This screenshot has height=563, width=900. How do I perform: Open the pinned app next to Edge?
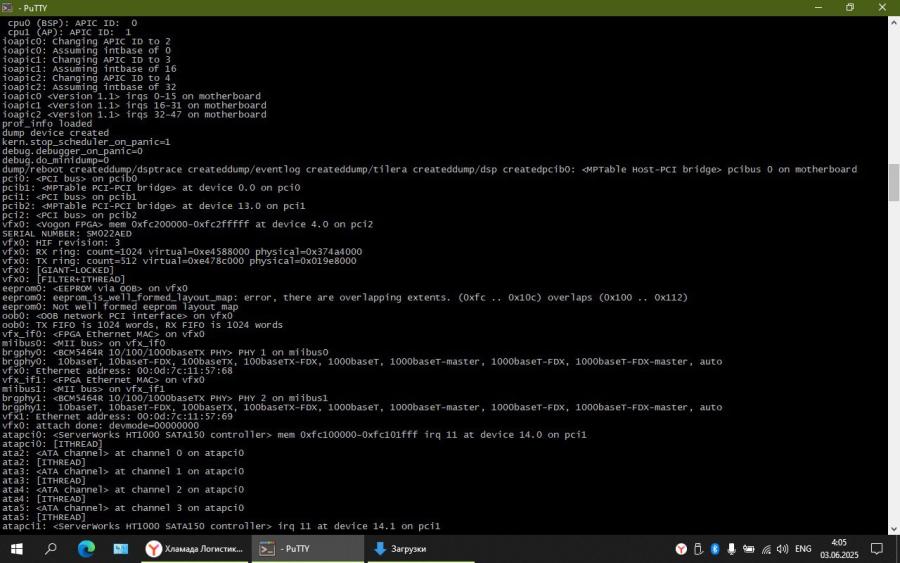pyautogui.click(x=120, y=549)
